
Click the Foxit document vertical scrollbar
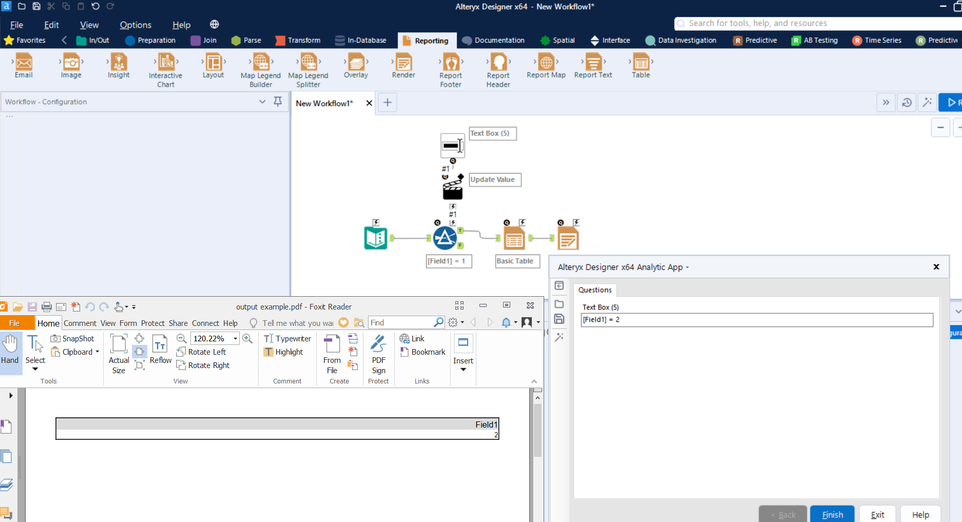pyautogui.click(x=537, y=429)
